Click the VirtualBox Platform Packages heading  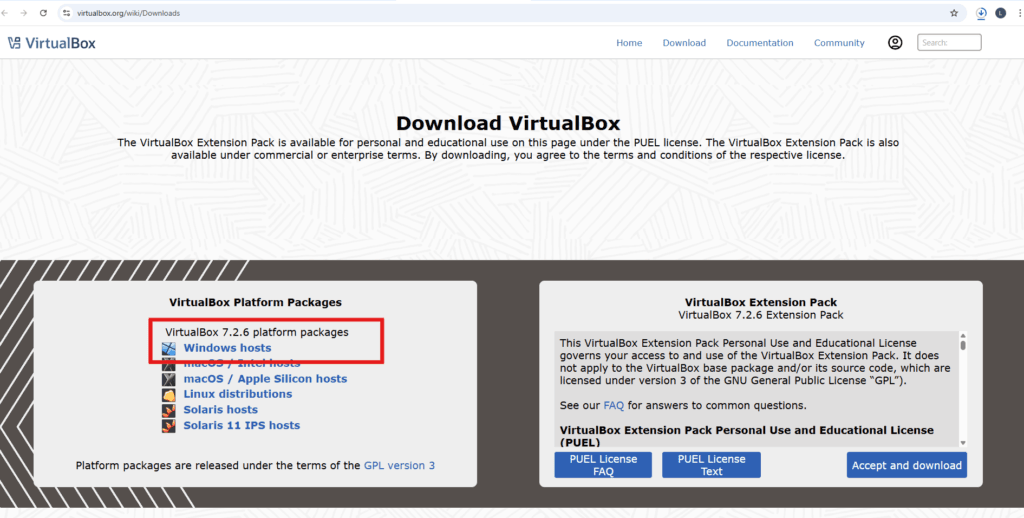pyautogui.click(x=255, y=302)
